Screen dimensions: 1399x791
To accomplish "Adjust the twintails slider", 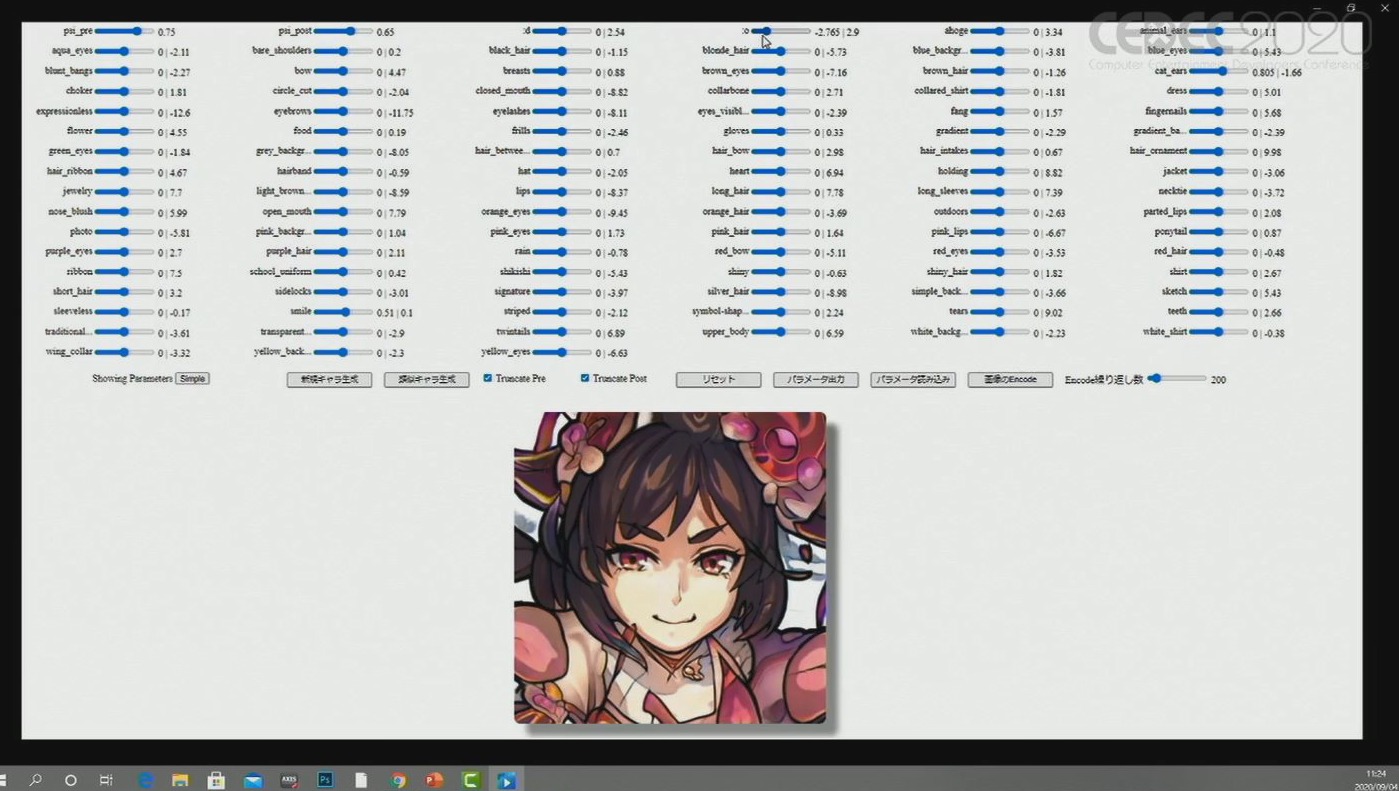I will [562, 332].
